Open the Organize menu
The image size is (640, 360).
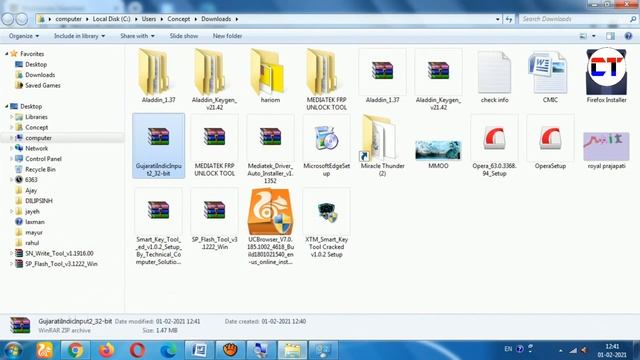click(24, 36)
